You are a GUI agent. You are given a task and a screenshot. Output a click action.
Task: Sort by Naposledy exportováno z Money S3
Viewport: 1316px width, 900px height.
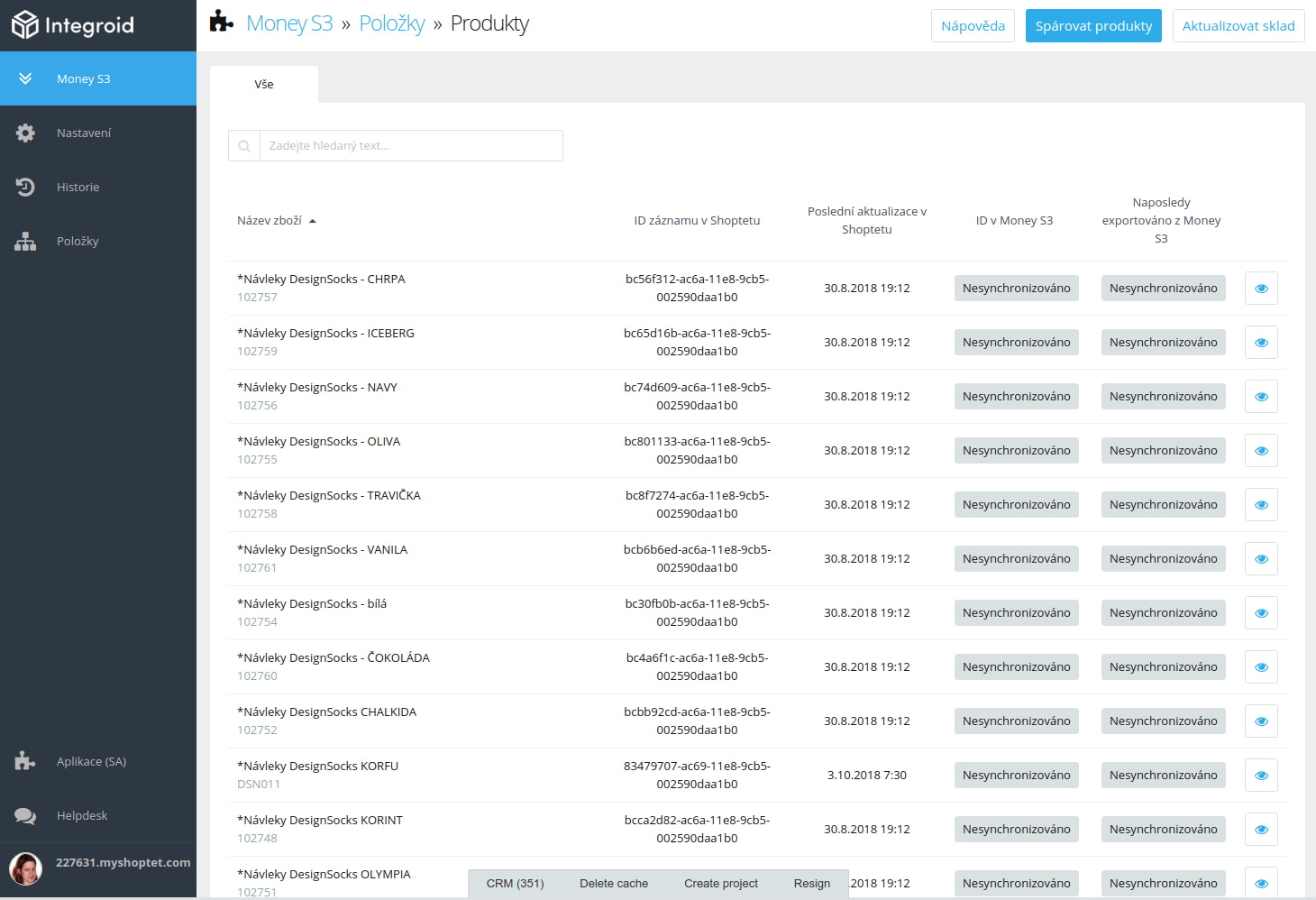pos(1161,221)
